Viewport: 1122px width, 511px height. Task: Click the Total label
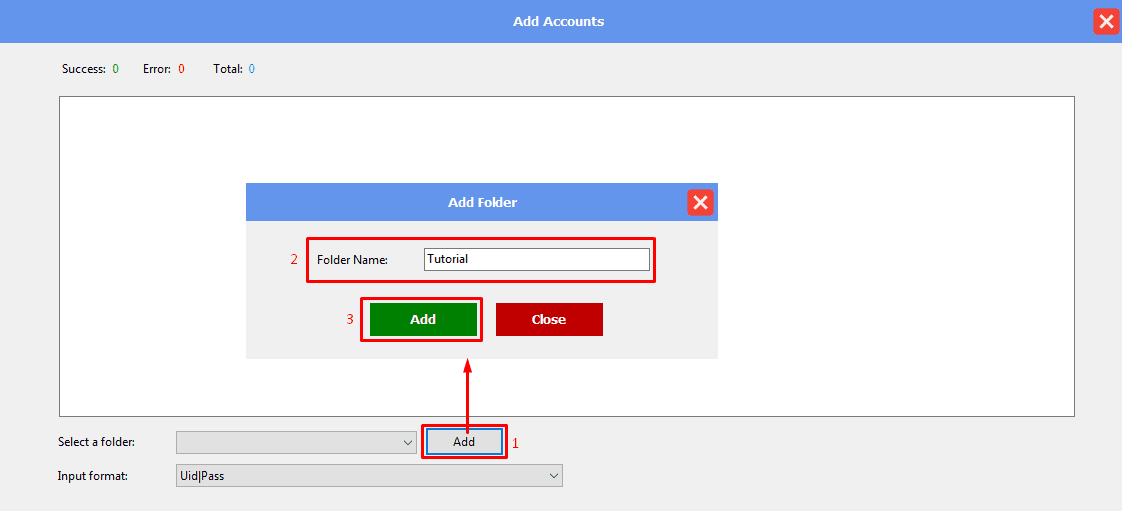(228, 69)
